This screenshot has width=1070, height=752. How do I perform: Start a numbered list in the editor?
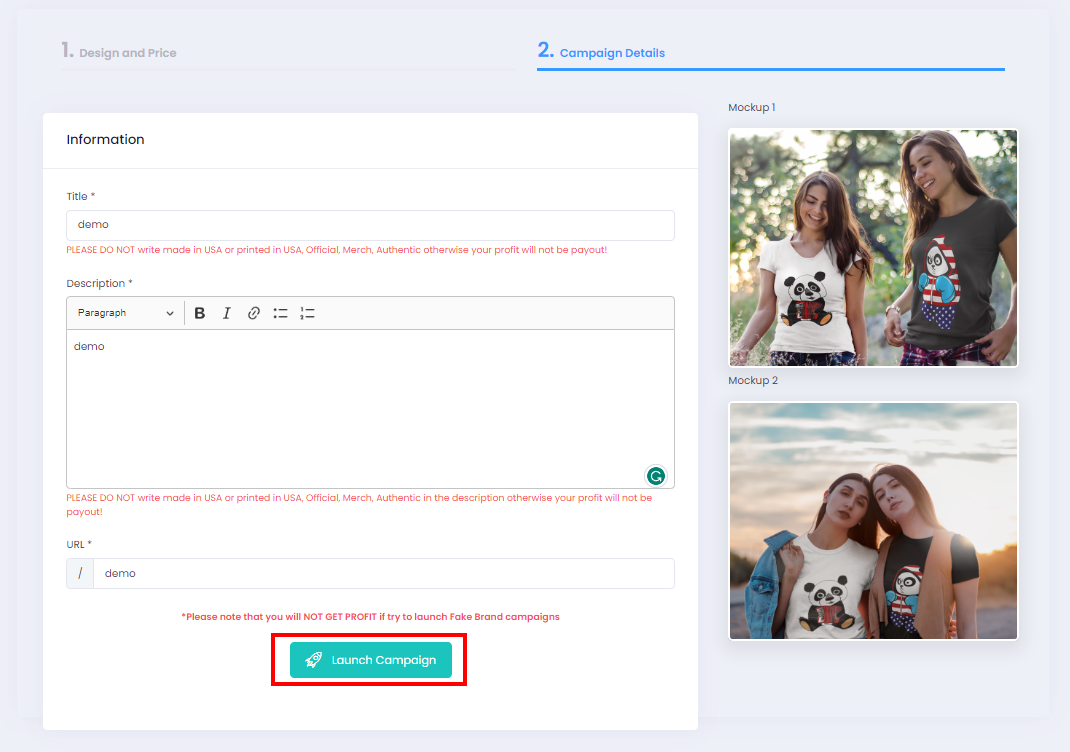click(x=308, y=313)
